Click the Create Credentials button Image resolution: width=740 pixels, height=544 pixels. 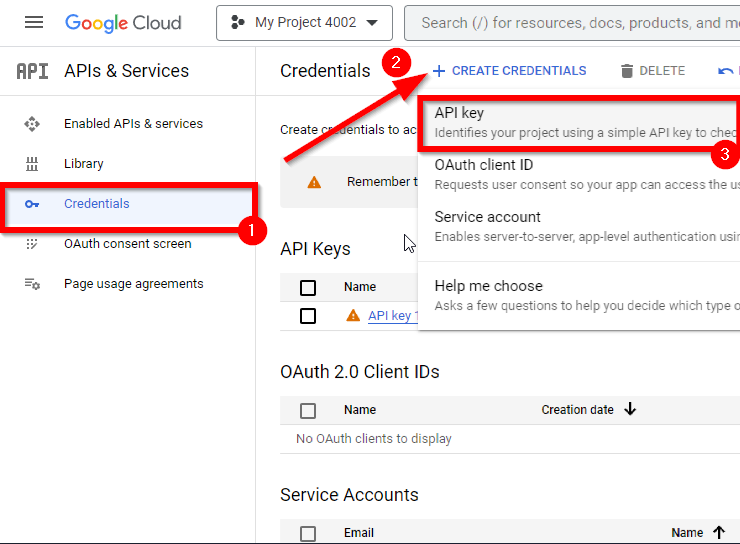pyautogui.click(x=510, y=71)
